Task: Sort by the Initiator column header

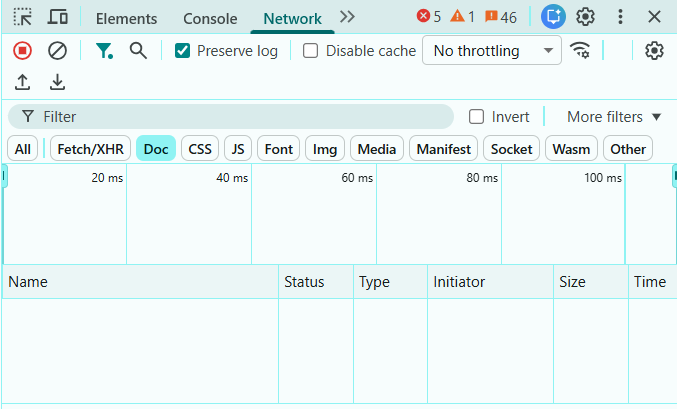Action: pos(490,282)
